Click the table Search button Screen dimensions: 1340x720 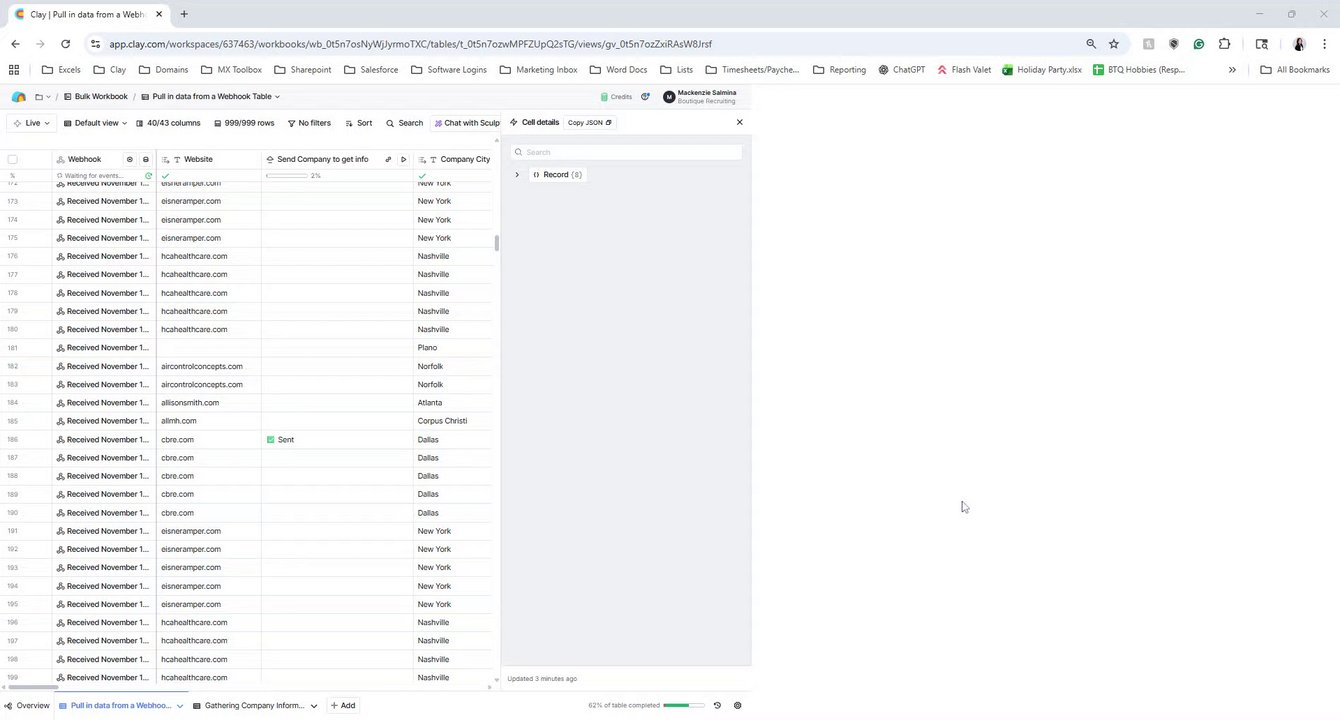[x=404, y=123]
